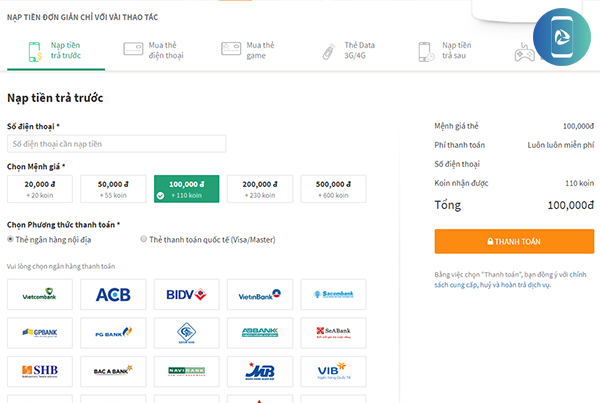Select the SHB bank logo
The image size is (600, 403).
pos(40,371)
